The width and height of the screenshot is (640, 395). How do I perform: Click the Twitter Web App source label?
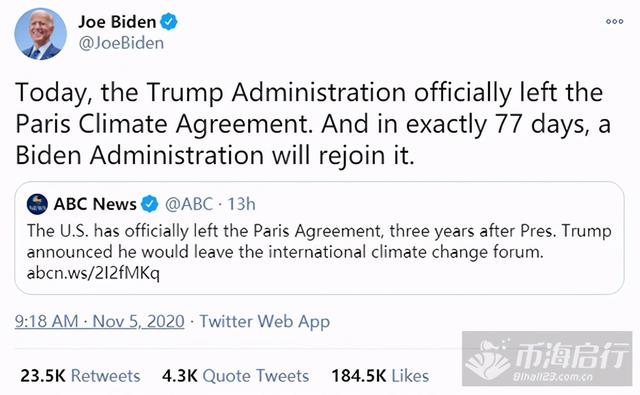264,321
